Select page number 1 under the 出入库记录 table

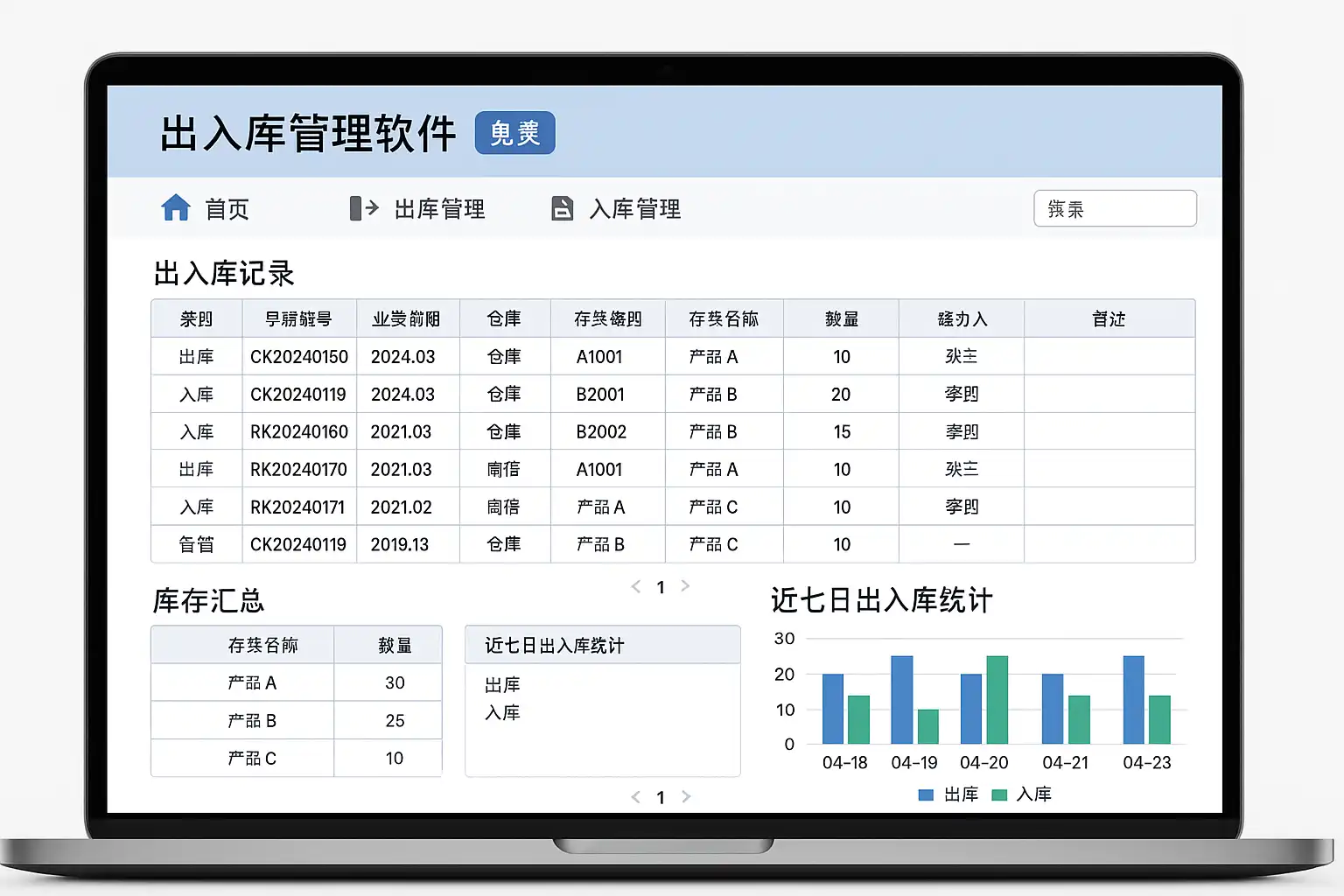tap(661, 587)
